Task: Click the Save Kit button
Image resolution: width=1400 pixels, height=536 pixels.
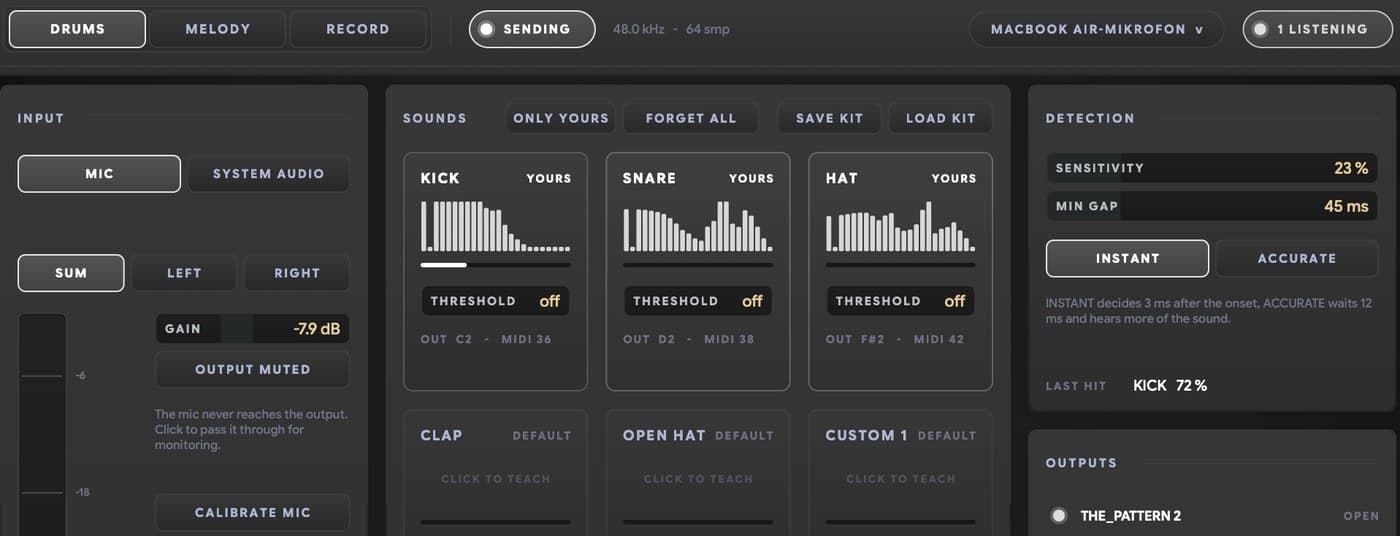Action: [829, 118]
